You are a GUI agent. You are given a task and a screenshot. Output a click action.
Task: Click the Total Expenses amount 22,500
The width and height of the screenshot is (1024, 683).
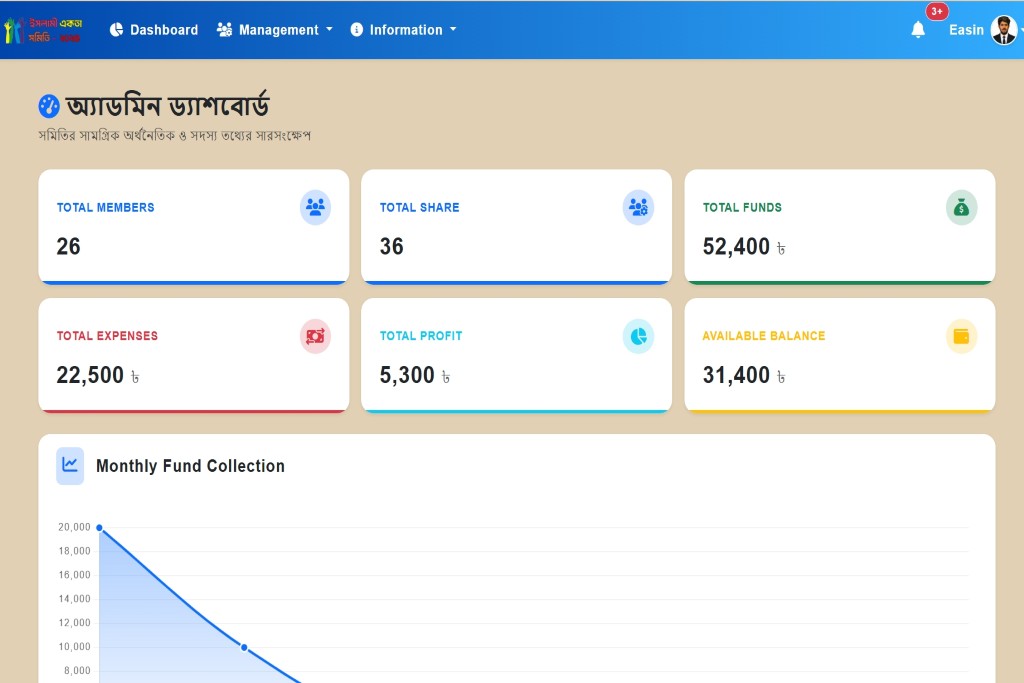point(90,375)
